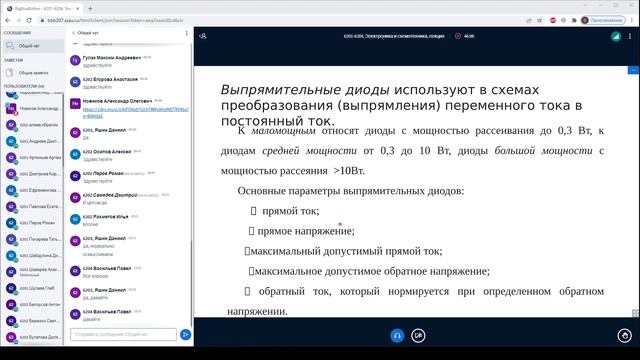The height and width of the screenshot is (360, 640).
Task: Open the BigBlueButton options three-dot menu
Action: coord(630,36)
